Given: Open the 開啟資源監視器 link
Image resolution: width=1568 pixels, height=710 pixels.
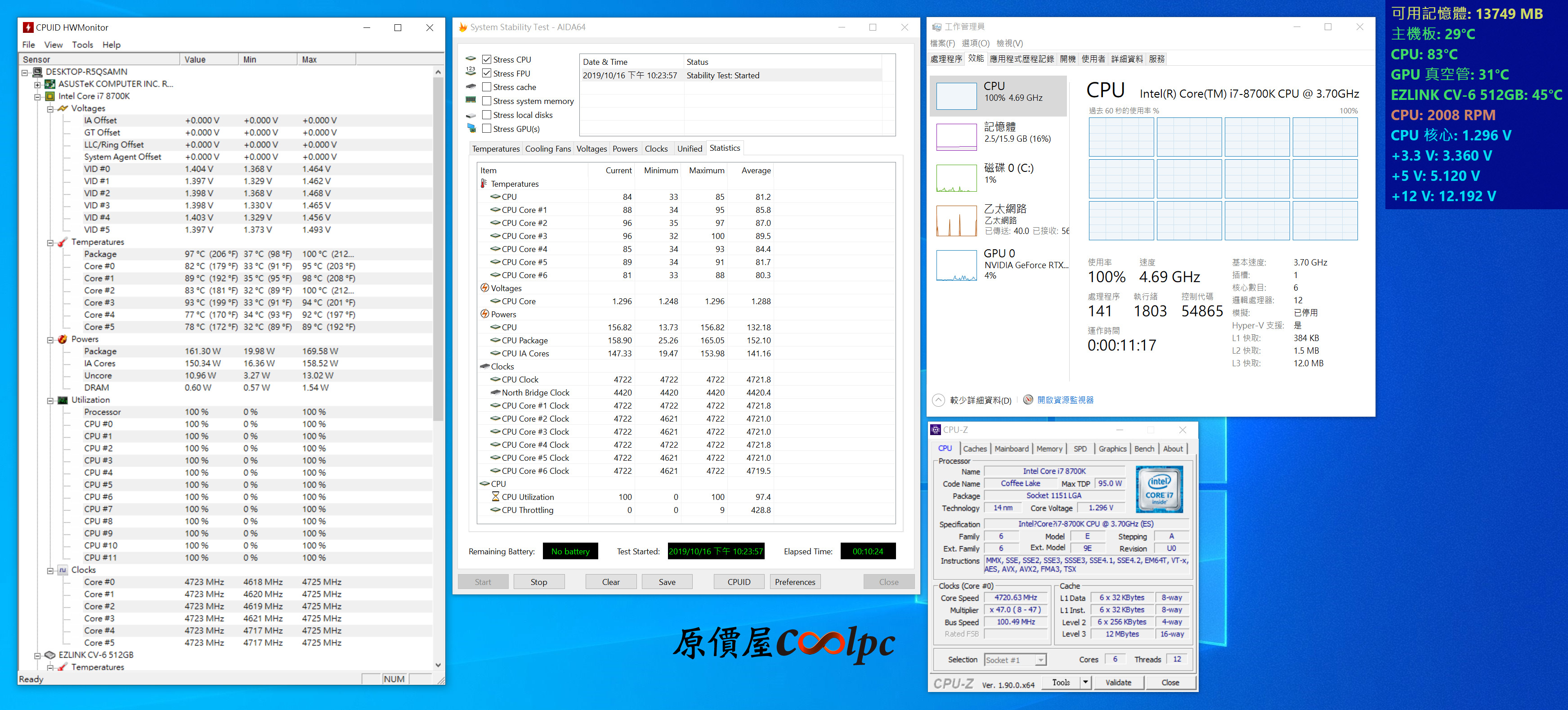Looking at the screenshot, I should (x=1065, y=400).
